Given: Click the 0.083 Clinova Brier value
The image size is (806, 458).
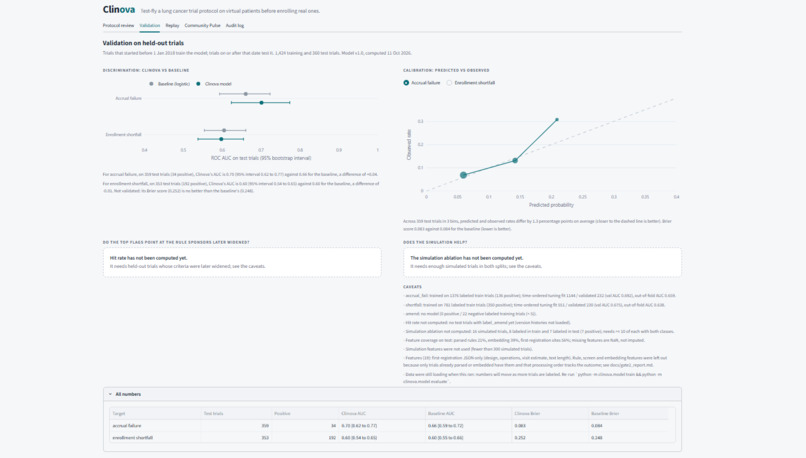Looking at the screenshot, I should click(520, 426).
